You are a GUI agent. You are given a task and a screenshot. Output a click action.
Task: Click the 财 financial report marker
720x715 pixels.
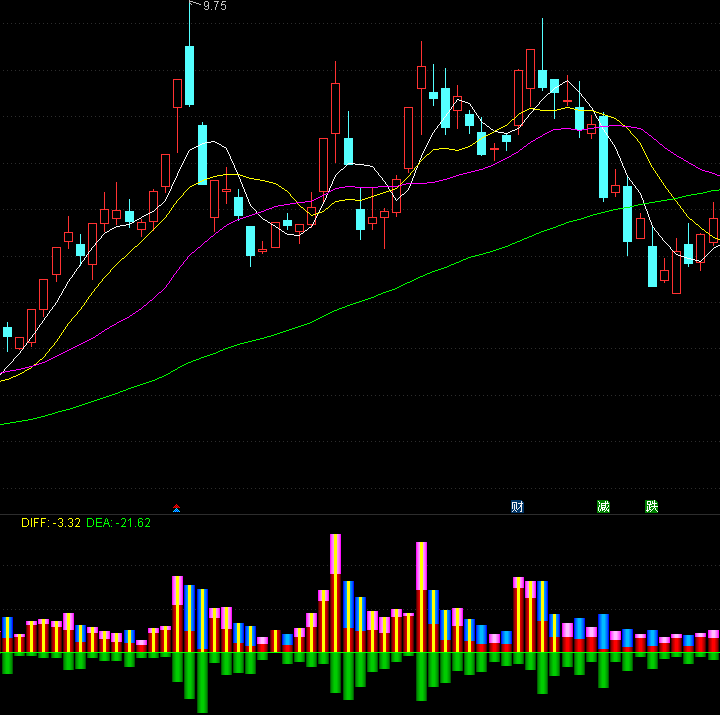(x=518, y=507)
